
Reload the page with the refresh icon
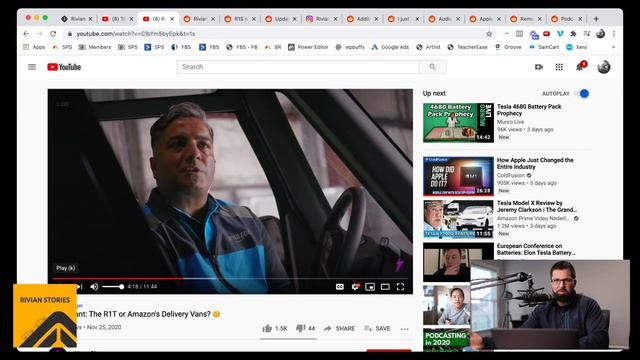pos(53,34)
